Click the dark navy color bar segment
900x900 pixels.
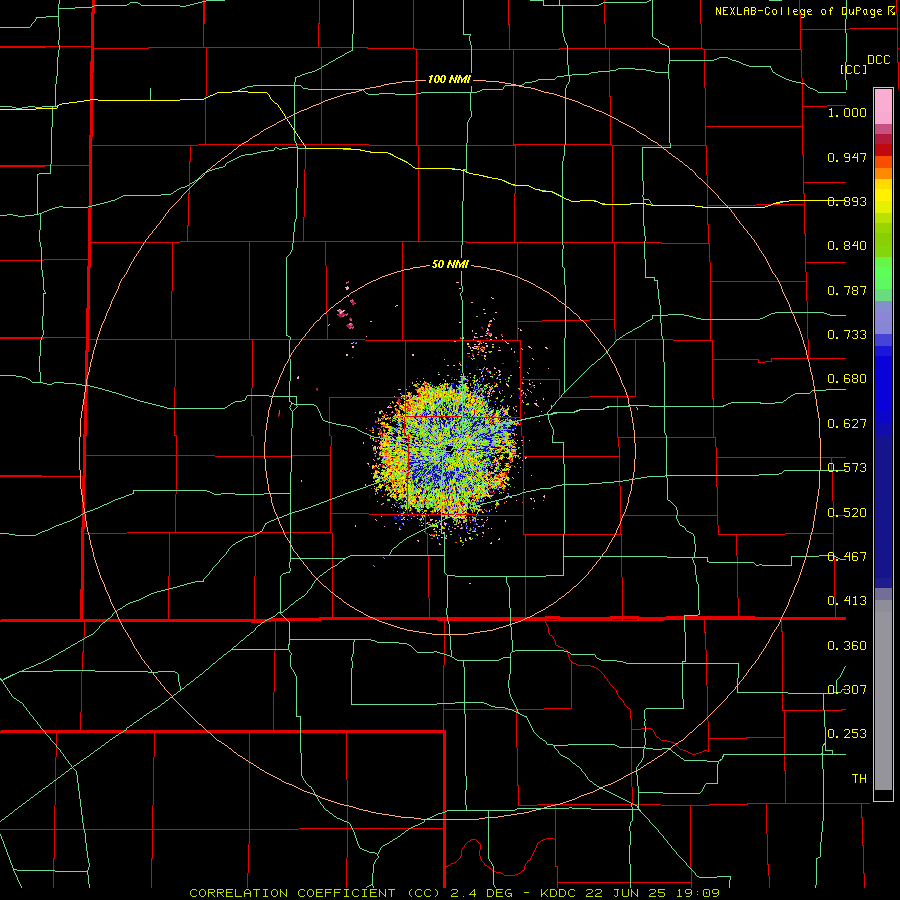click(x=883, y=511)
